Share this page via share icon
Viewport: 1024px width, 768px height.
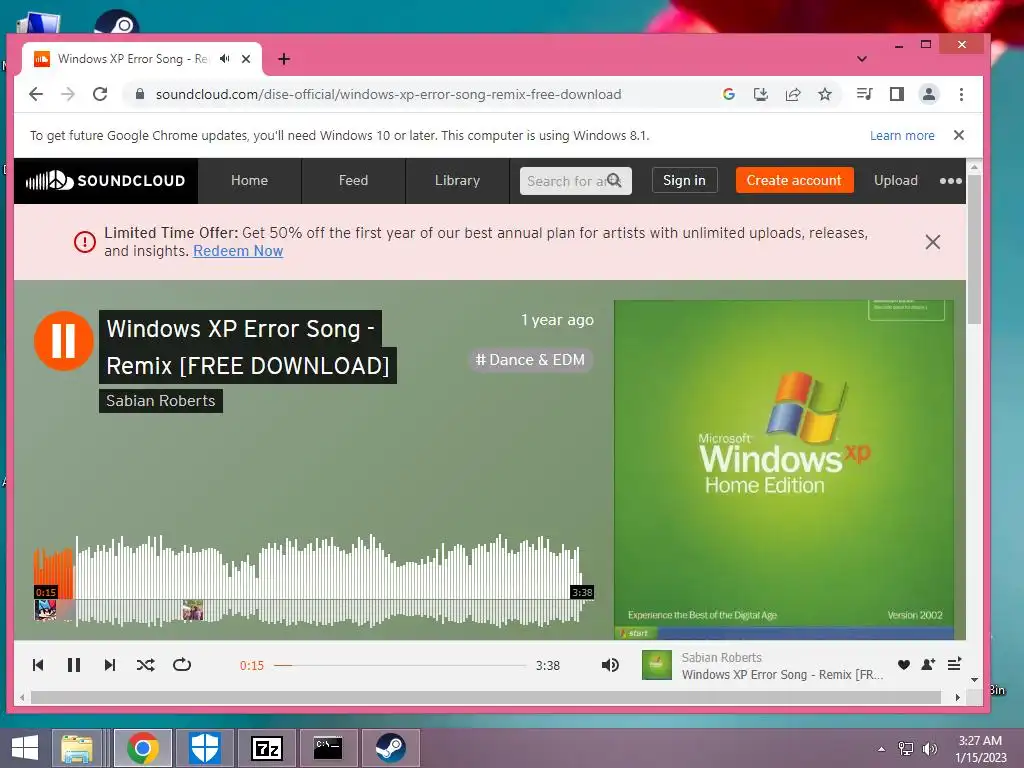[793, 94]
